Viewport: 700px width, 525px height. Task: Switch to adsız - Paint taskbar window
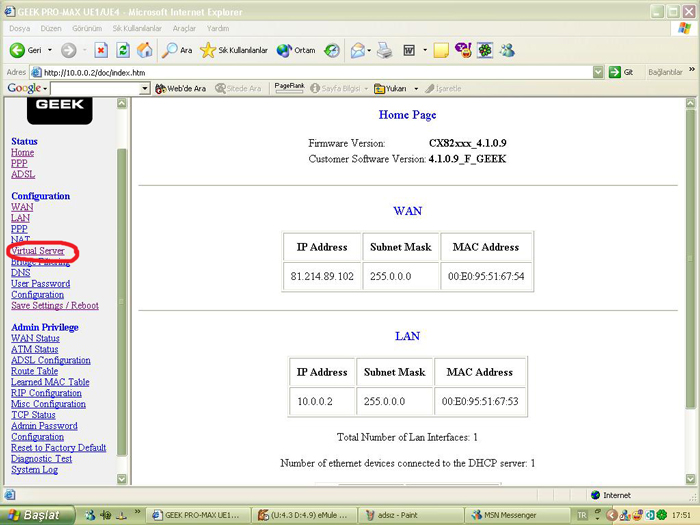pos(411,515)
